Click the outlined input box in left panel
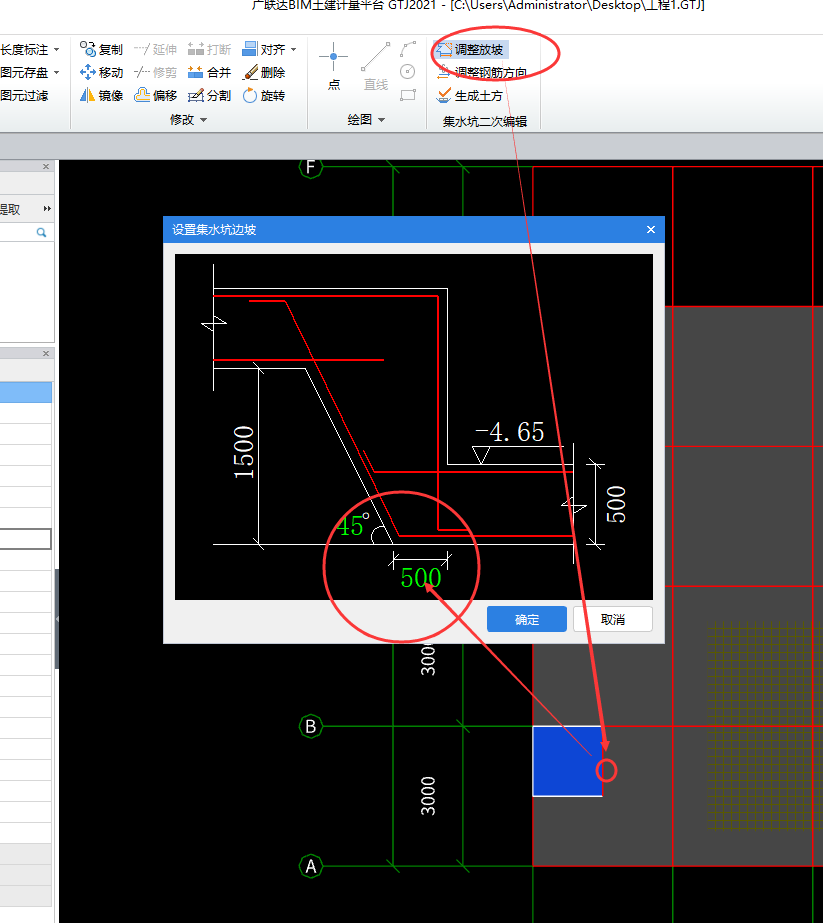This screenshot has width=823, height=923. (x=26, y=539)
